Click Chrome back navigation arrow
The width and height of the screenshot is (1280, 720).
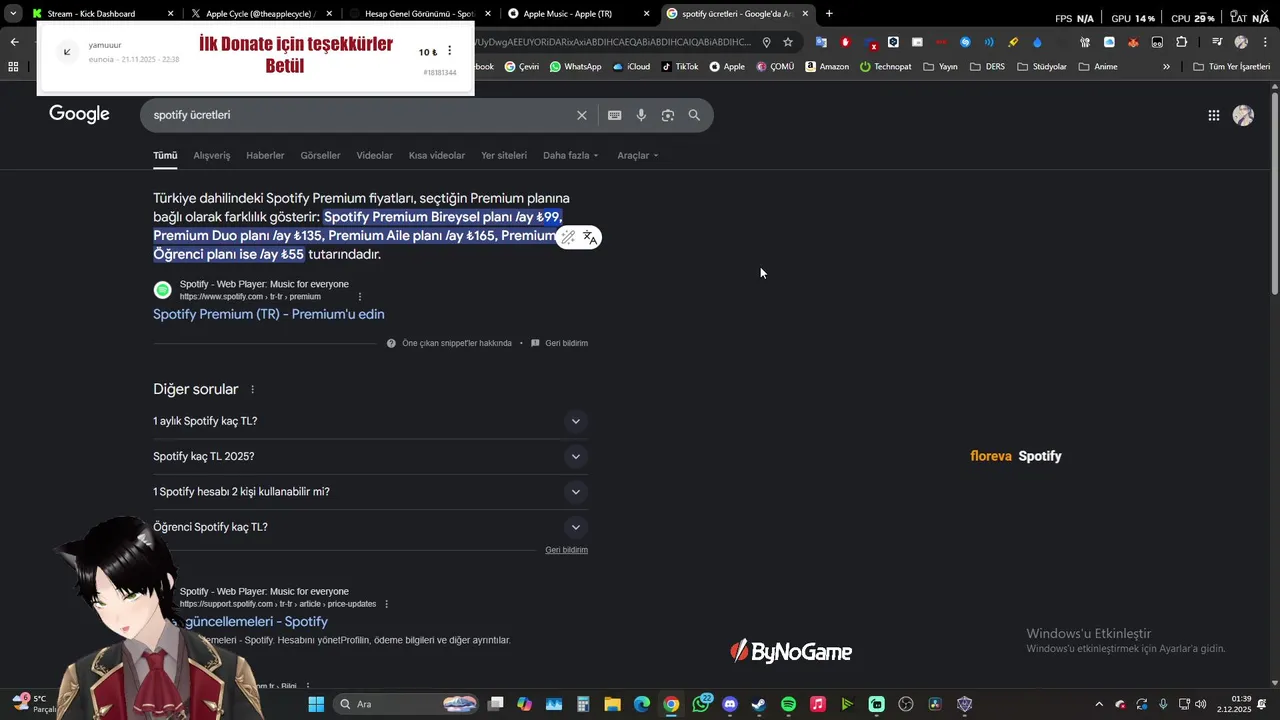coord(14,42)
